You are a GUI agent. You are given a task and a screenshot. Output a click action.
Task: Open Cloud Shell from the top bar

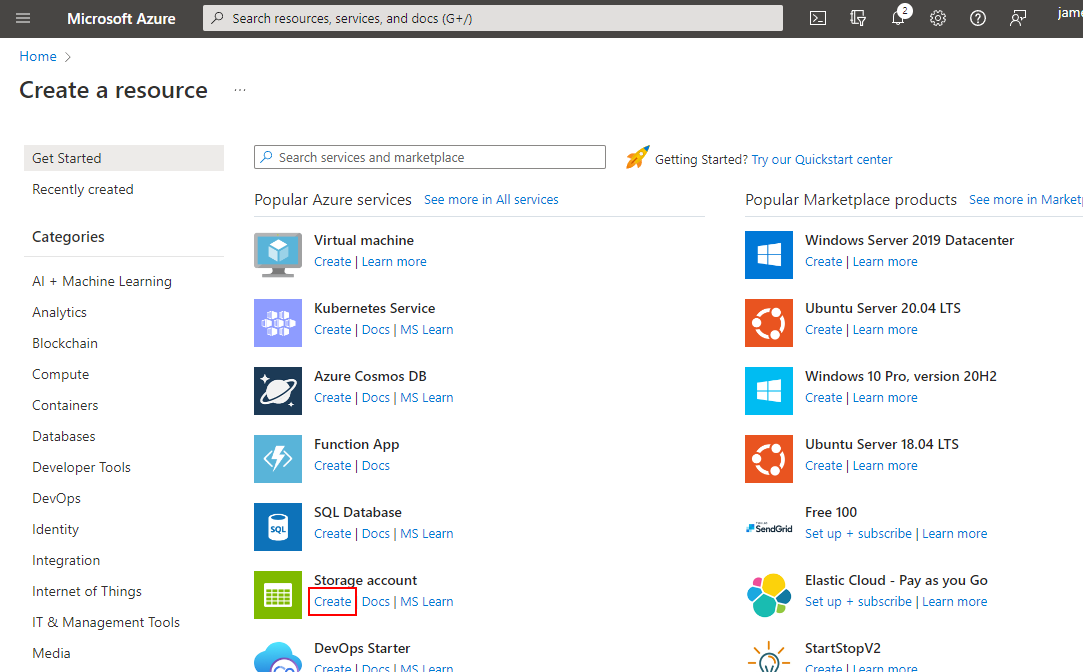click(818, 19)
